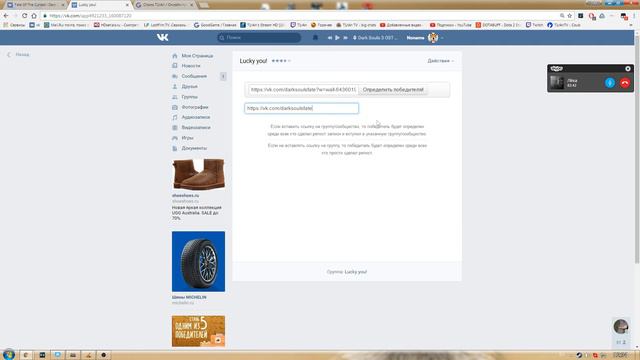Open the DOTABUFF bookmark

click(498, 25)
